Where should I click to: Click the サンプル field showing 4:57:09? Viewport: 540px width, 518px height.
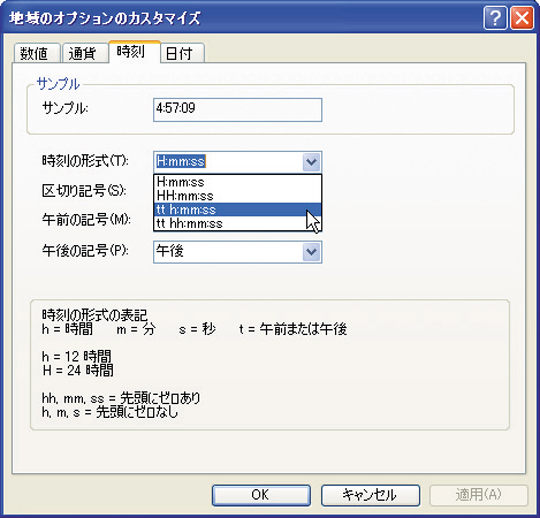[x=238, y=110]
